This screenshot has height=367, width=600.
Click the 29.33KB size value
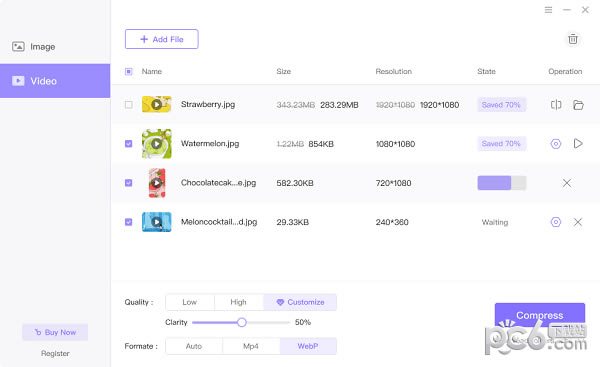pos(292,222)
